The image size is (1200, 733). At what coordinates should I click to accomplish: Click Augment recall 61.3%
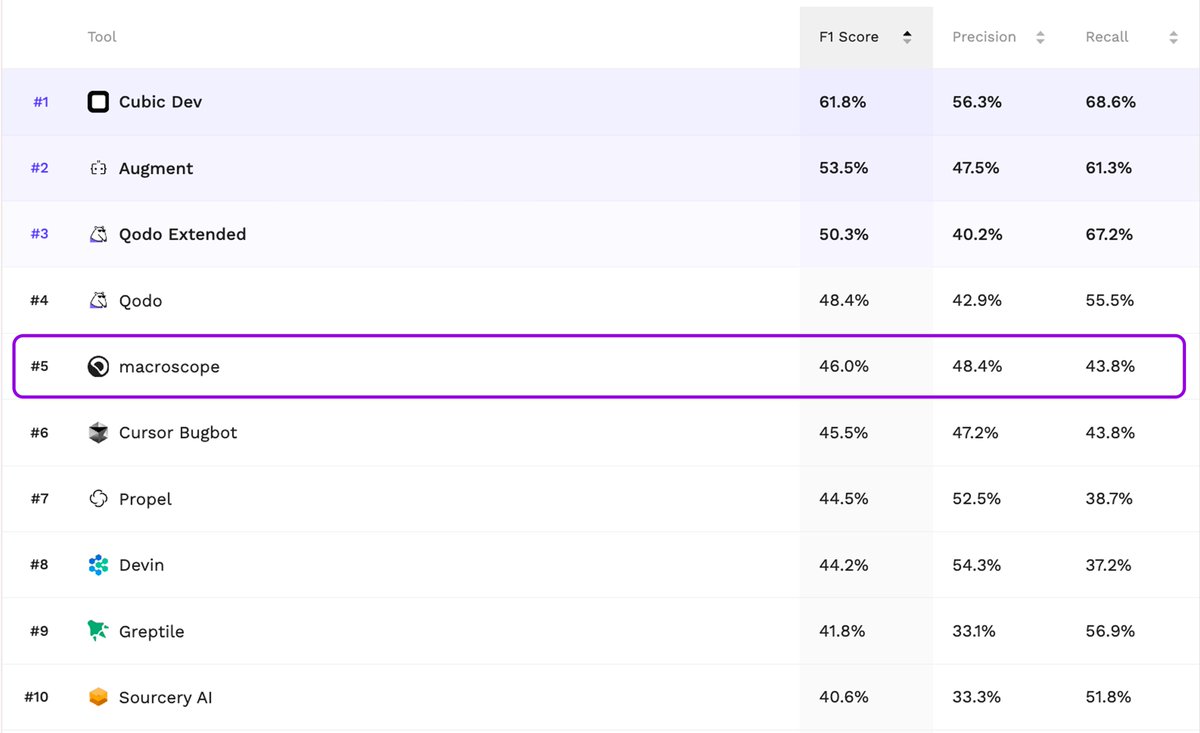click(1109, 168)
